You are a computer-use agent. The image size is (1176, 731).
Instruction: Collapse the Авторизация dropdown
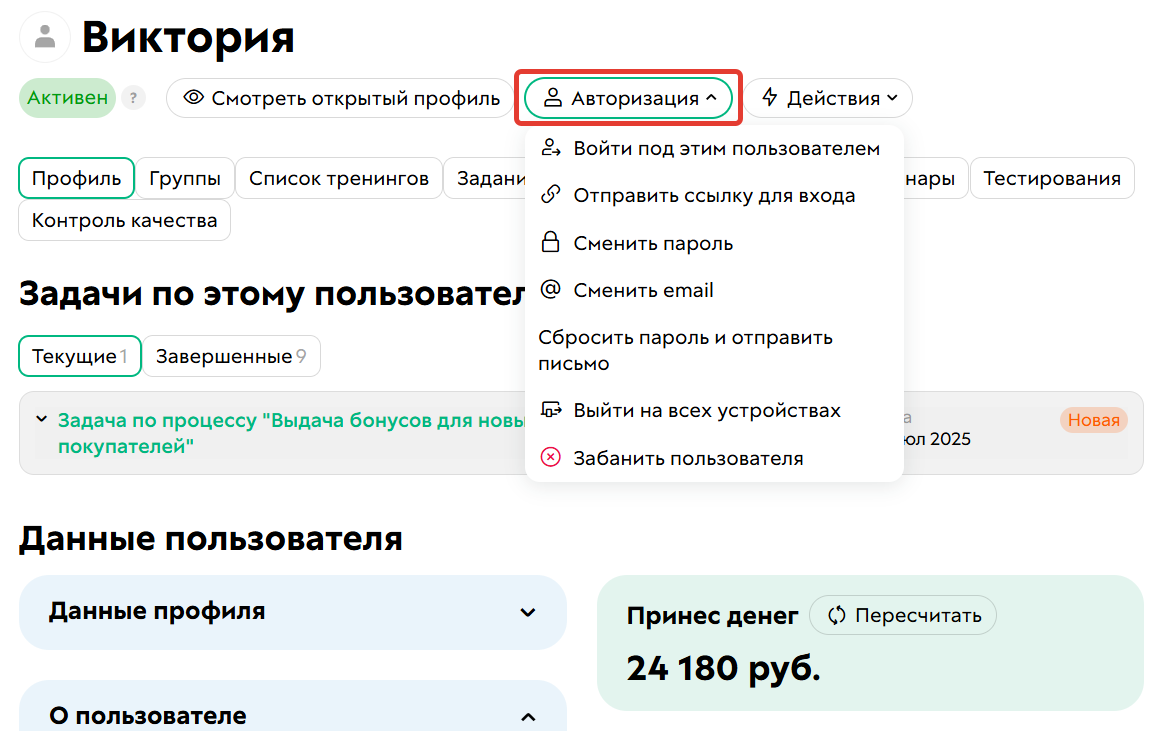628,98
